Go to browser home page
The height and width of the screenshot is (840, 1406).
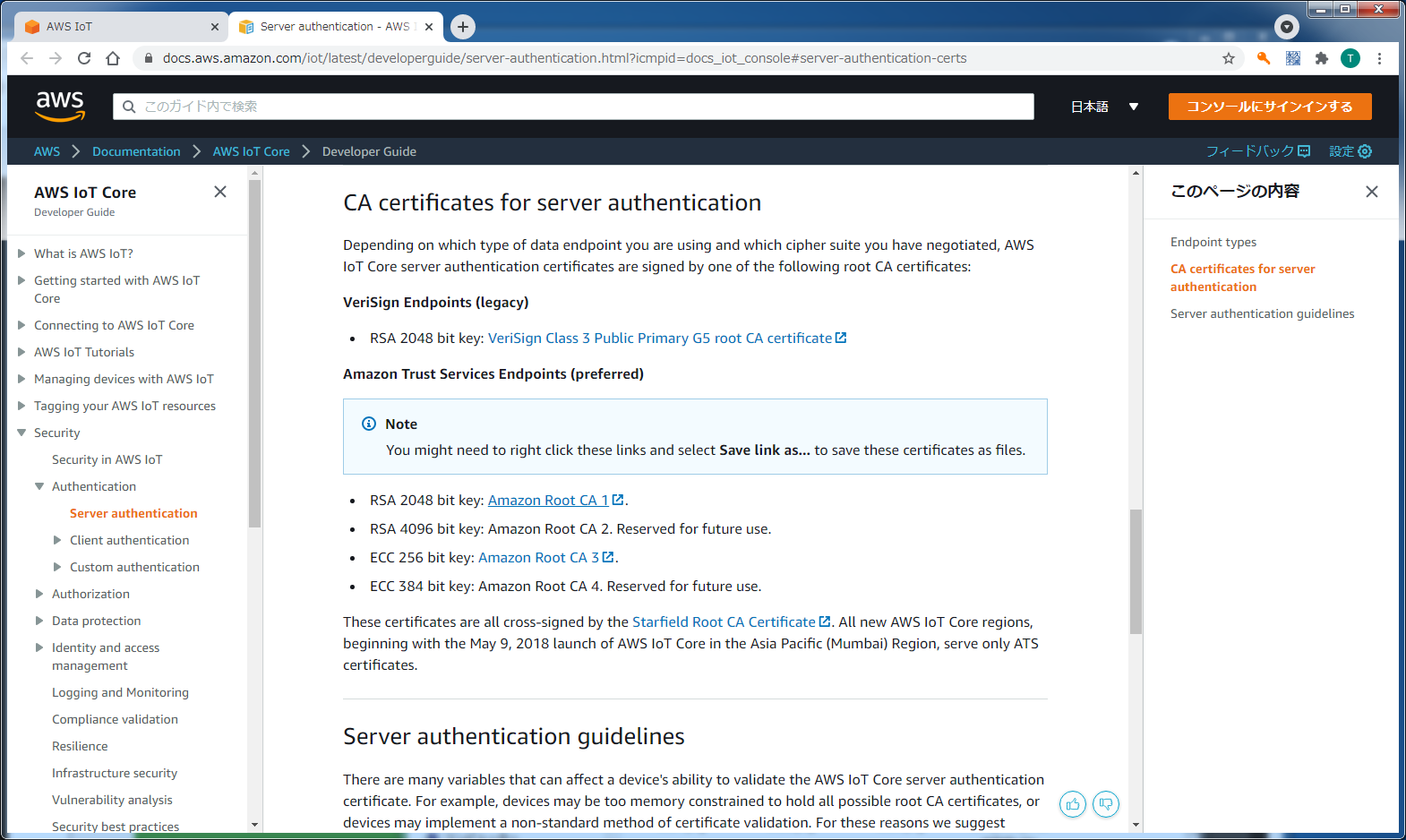pyautogui.click(x=113, y=58)
